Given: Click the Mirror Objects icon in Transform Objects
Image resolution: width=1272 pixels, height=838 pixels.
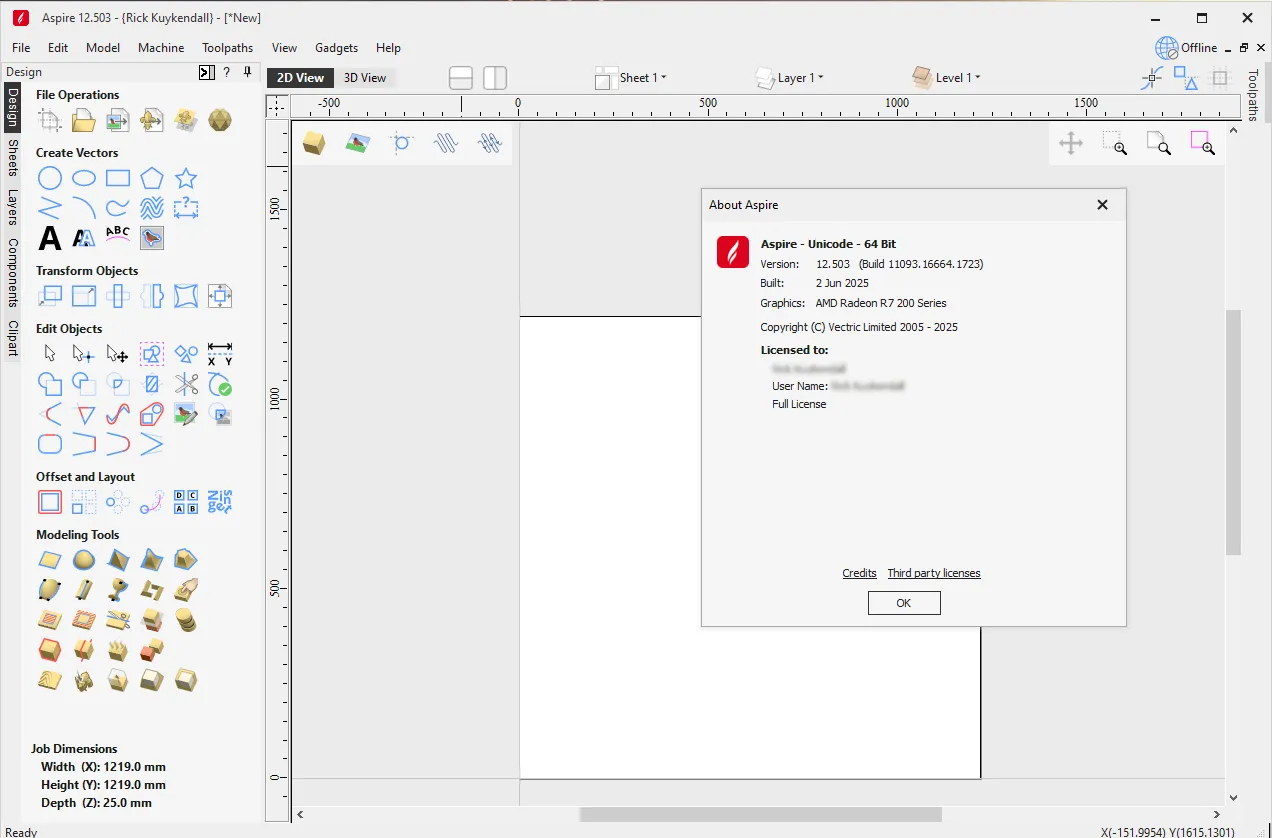Looking at the screenshot, I should pyautogui.click(x=152, y=296).
